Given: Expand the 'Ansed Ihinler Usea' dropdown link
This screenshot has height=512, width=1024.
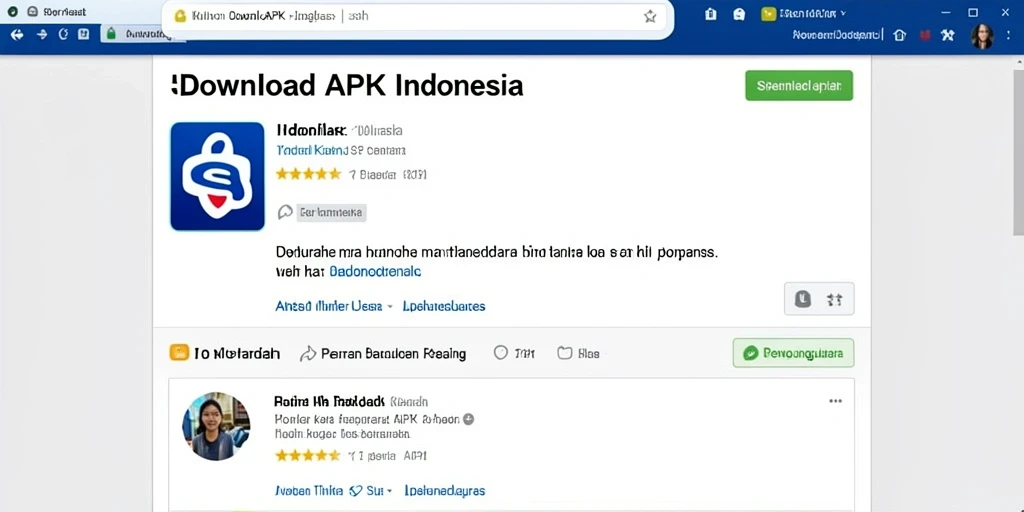Looking at the screenshot, I should 334,306.
